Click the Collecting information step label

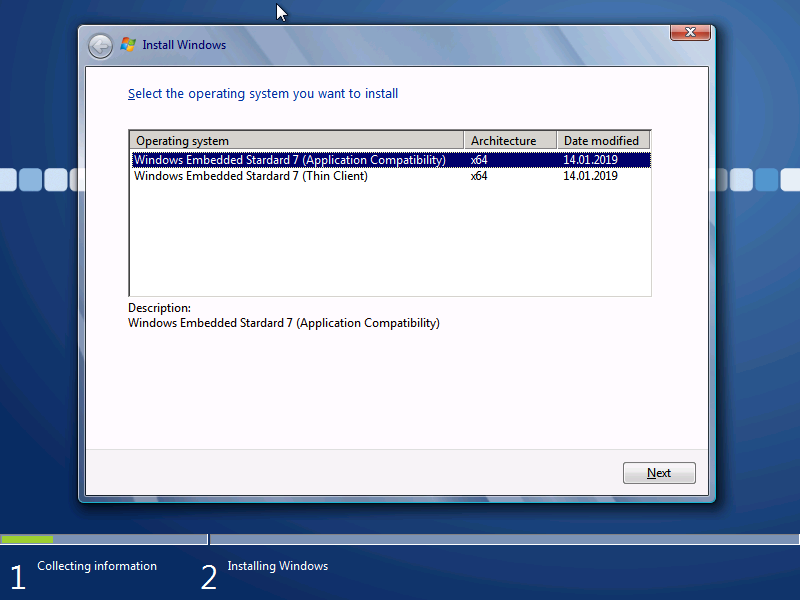97,566
